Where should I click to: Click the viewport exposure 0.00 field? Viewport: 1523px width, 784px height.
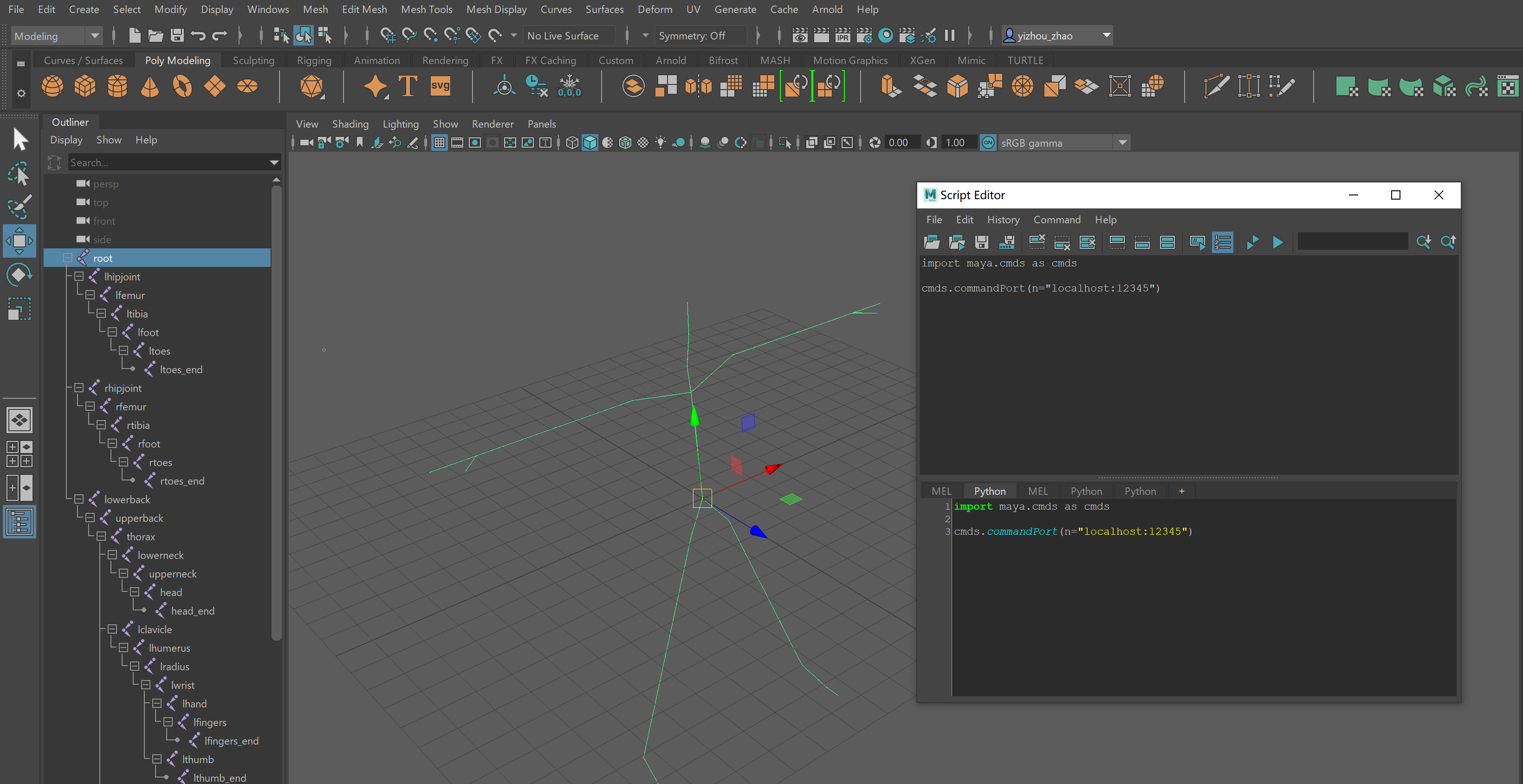(902, 143)
